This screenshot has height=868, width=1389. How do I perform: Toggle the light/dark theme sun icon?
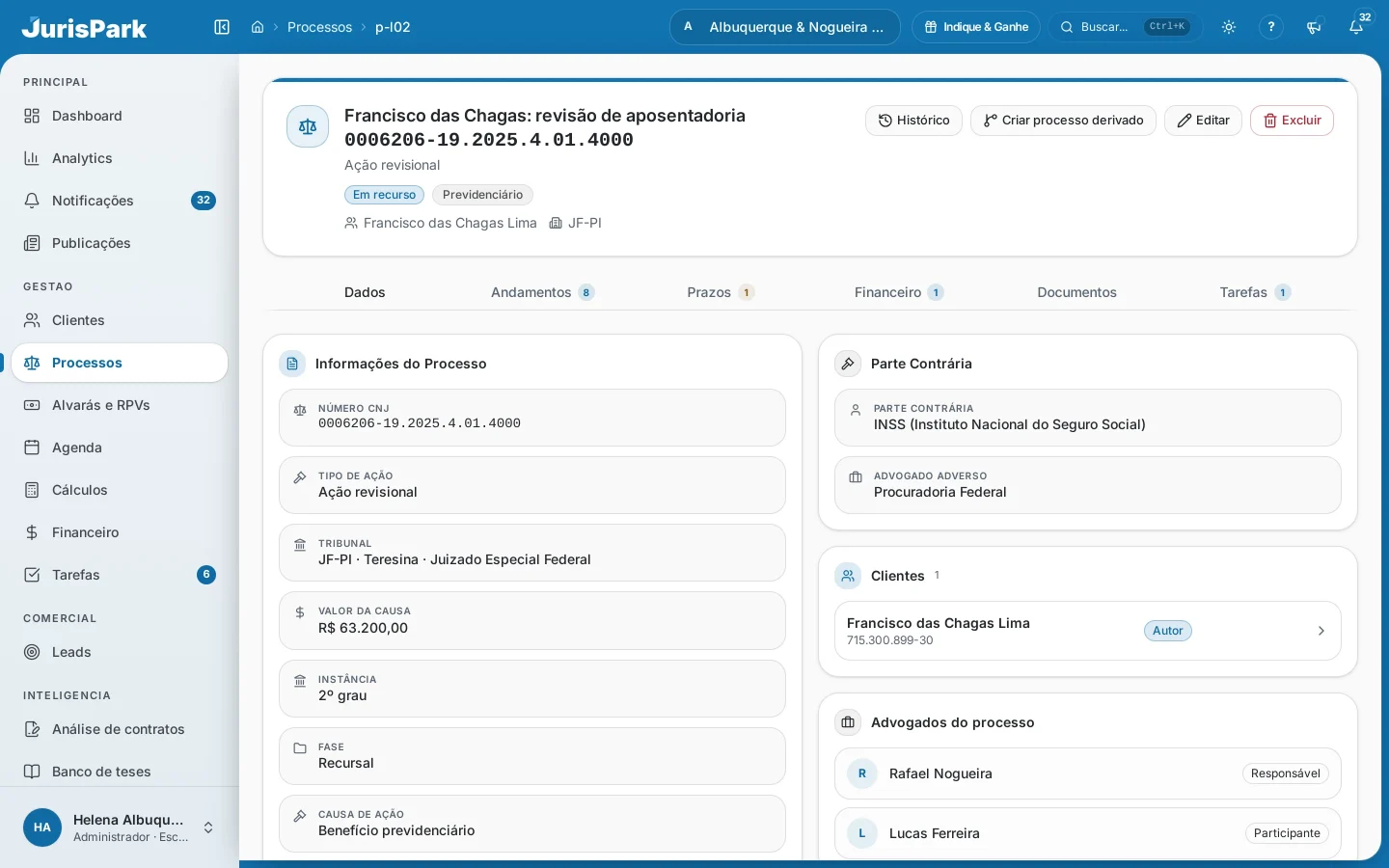point(1229,27)
